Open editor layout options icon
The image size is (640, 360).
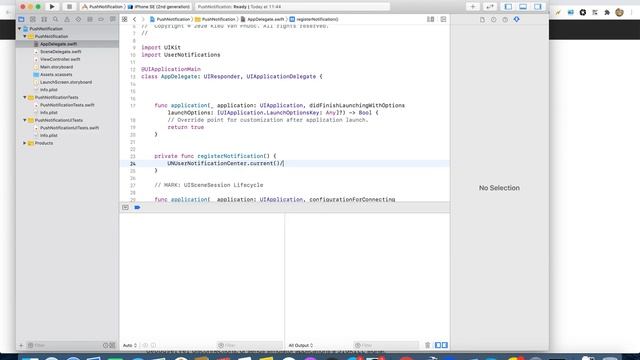click(x=431, y=19)
